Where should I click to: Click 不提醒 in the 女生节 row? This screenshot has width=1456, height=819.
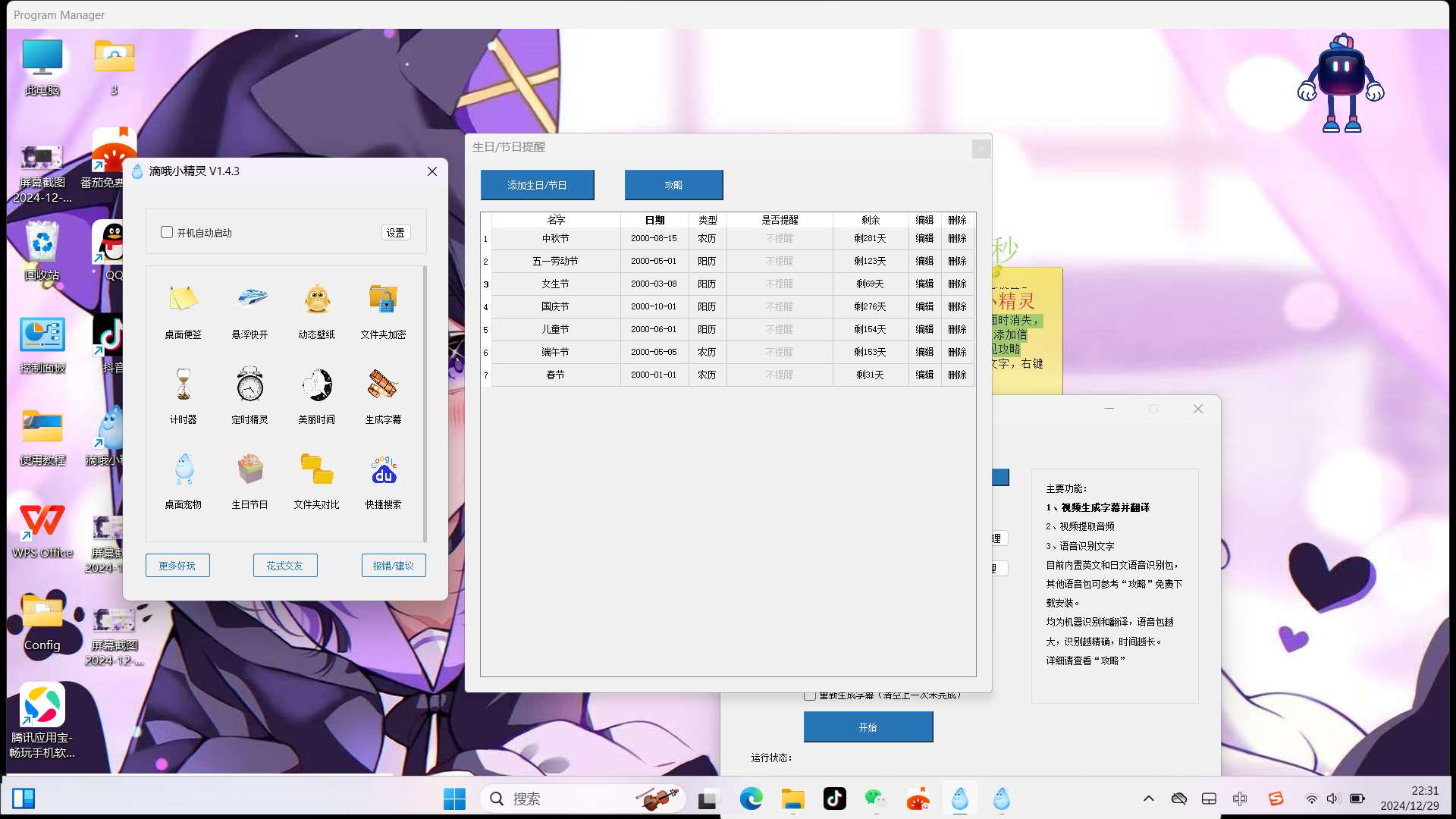pos(779,284)
